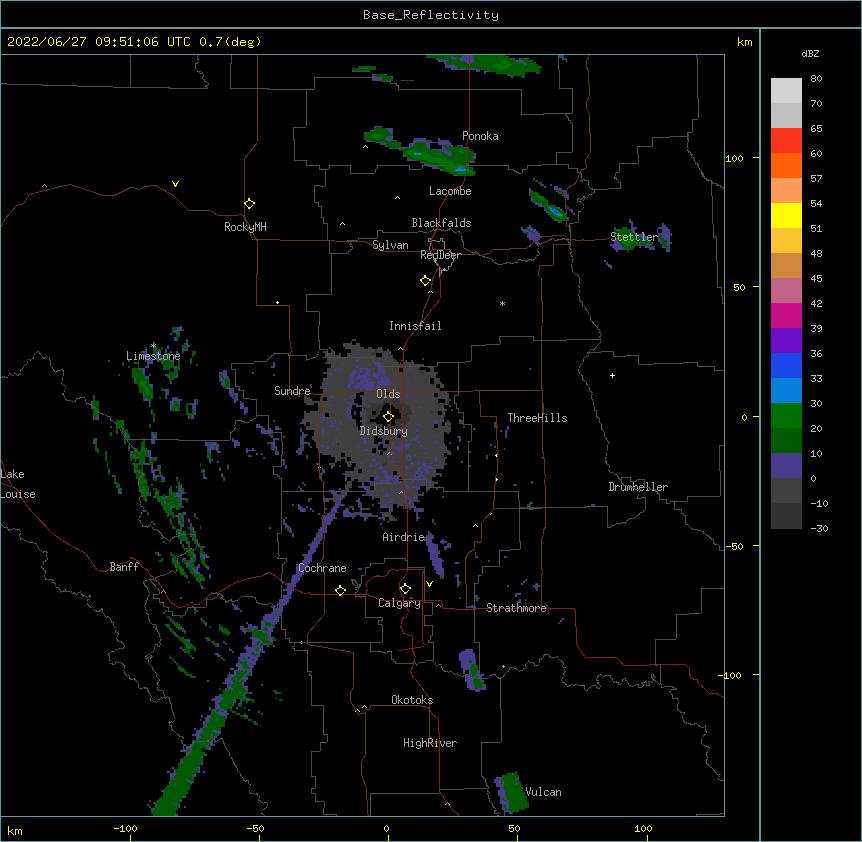862x842 pixels.
Task: Click the yellow diamond marker above Calgary label
Action: coord(405,589)
